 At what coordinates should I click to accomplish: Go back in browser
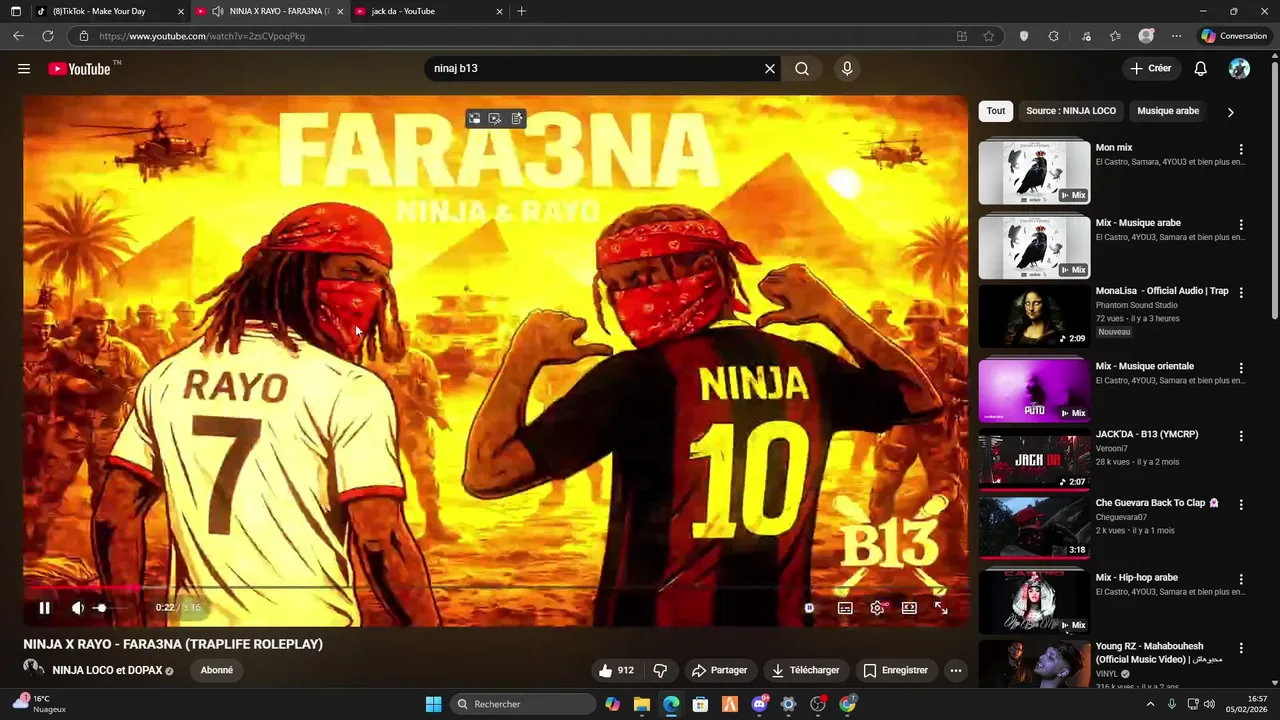click(x=18, y=36)
